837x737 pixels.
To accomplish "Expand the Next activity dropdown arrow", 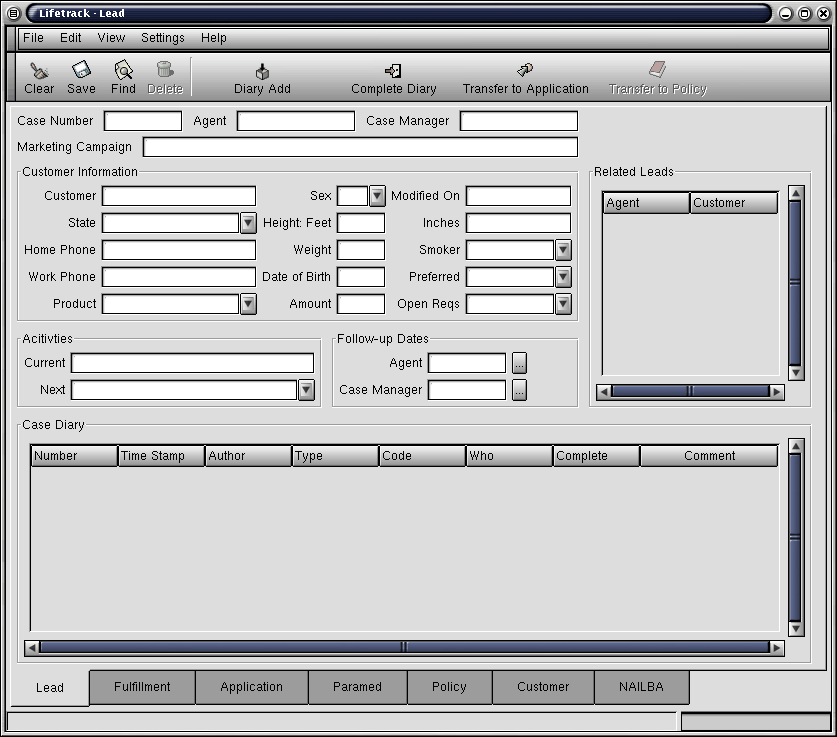I will [306, 390].
